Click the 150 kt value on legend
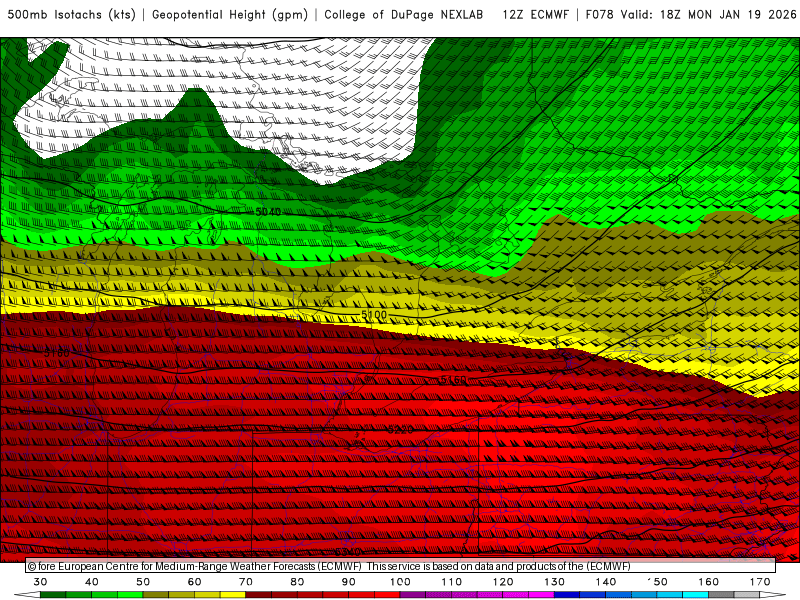800x600 pixels. pyautogui.click(x=657, y=582)
